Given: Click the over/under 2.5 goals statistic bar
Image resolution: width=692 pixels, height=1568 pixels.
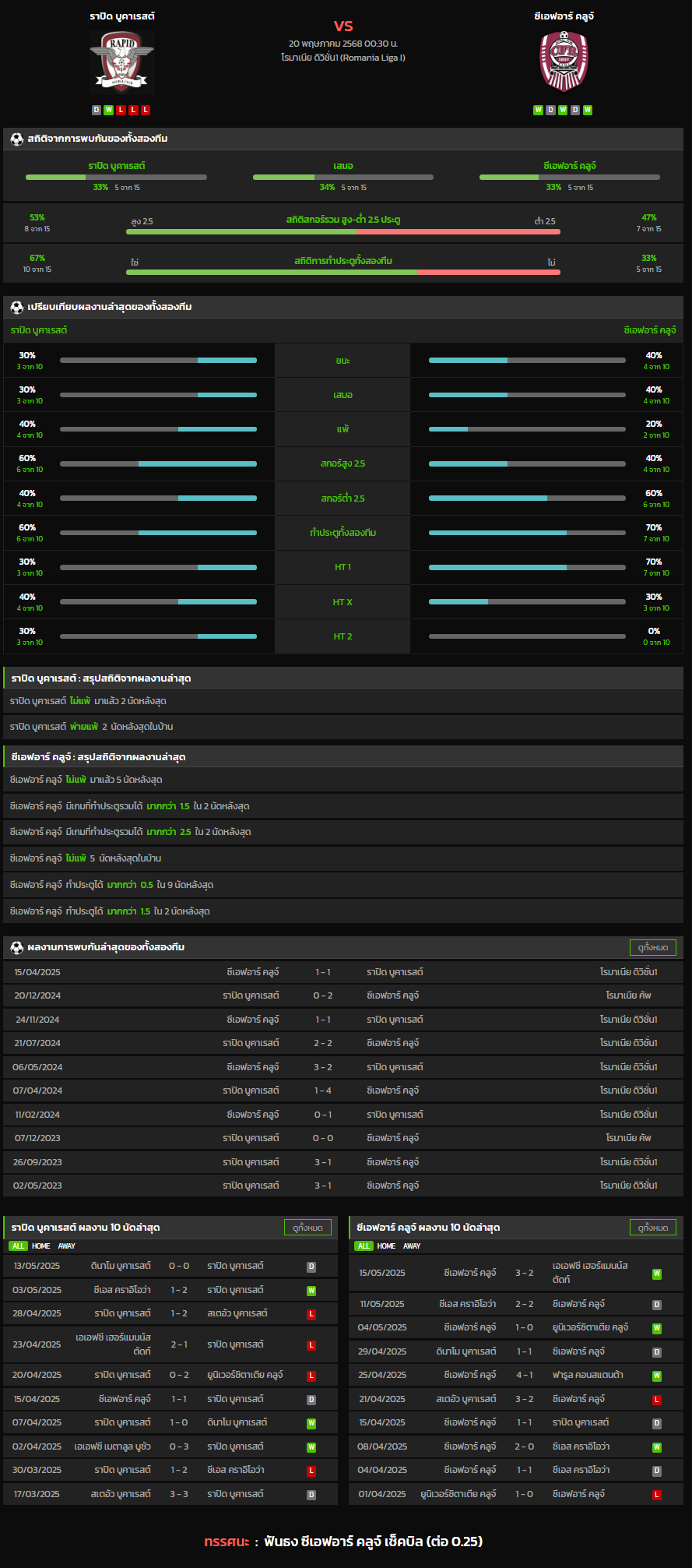Looking at the screenshot, I should (343, 231).
